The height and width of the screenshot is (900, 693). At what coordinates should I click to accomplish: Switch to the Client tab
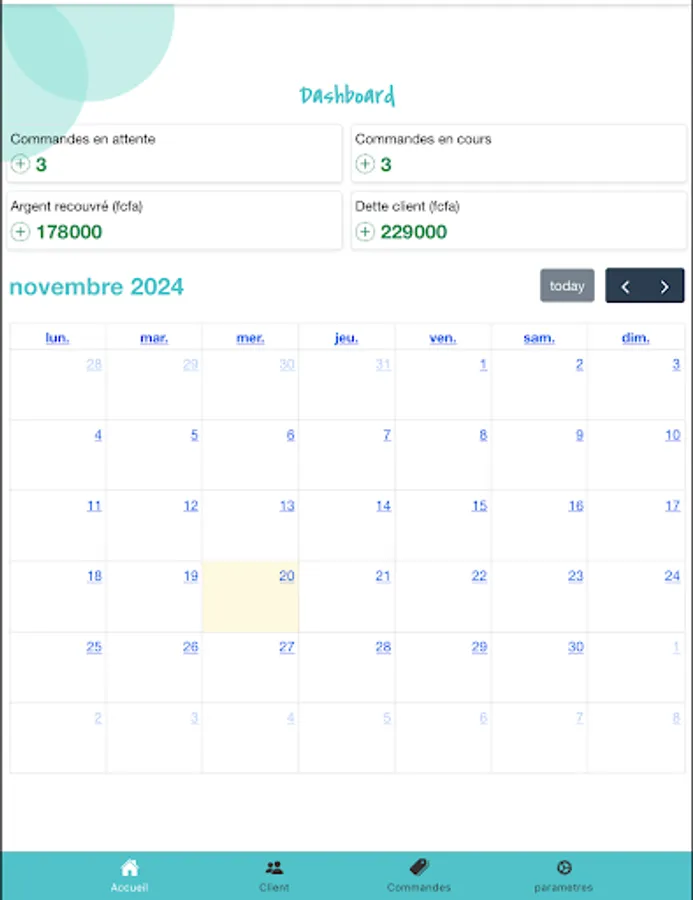coord(274,875)
